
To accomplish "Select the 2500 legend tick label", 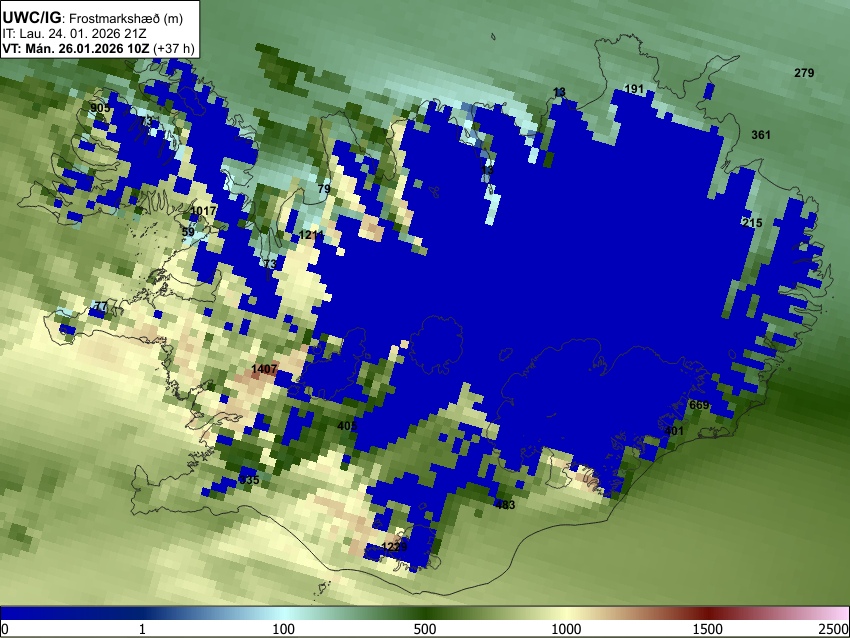I will pyautogui.click(x=835, y=629).
